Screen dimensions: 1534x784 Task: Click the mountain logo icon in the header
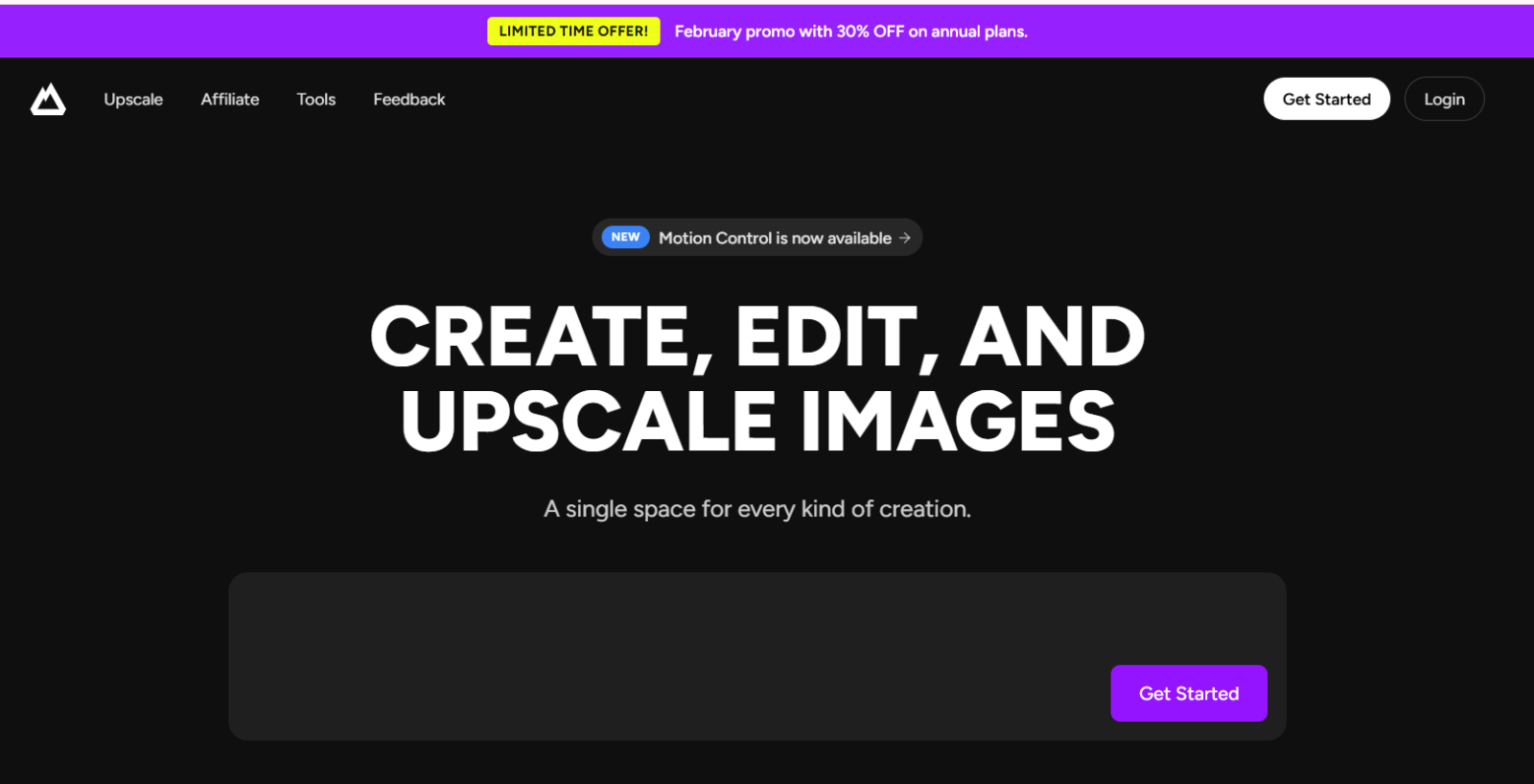coord(48,100)
